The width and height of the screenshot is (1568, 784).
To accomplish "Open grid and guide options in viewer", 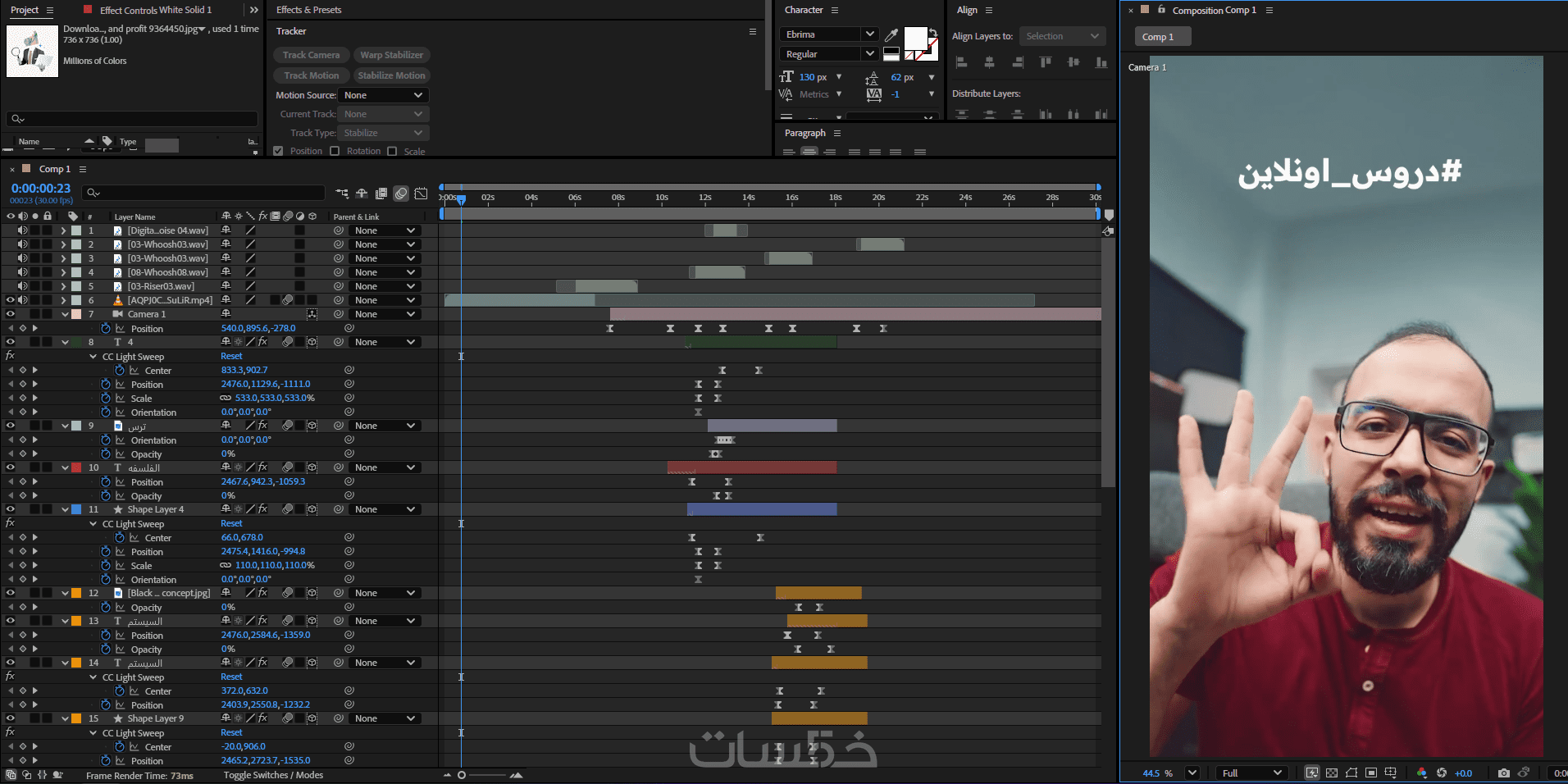I will point(1391,773).
